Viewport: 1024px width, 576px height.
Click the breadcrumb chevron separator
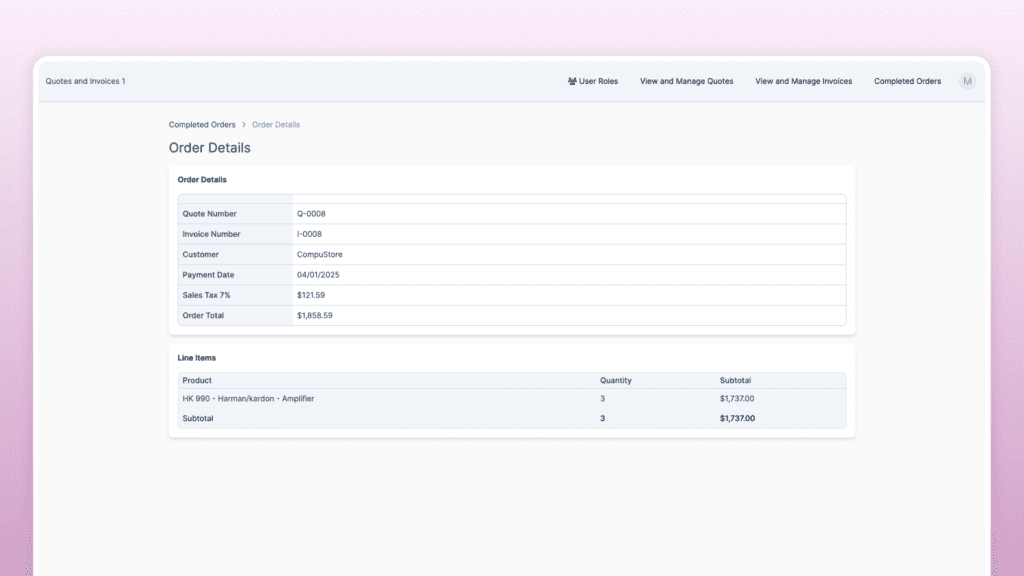[x=244, y=125]
